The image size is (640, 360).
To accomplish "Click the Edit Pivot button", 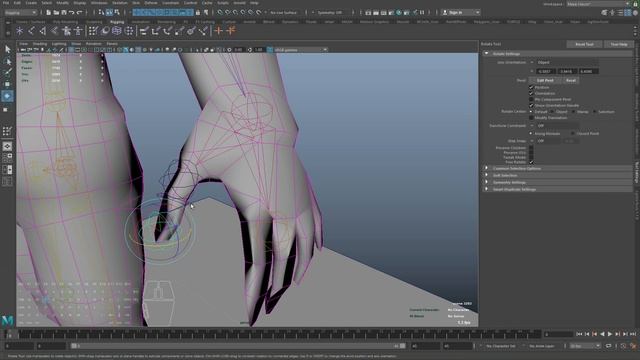I will click(x=545, y=80).
